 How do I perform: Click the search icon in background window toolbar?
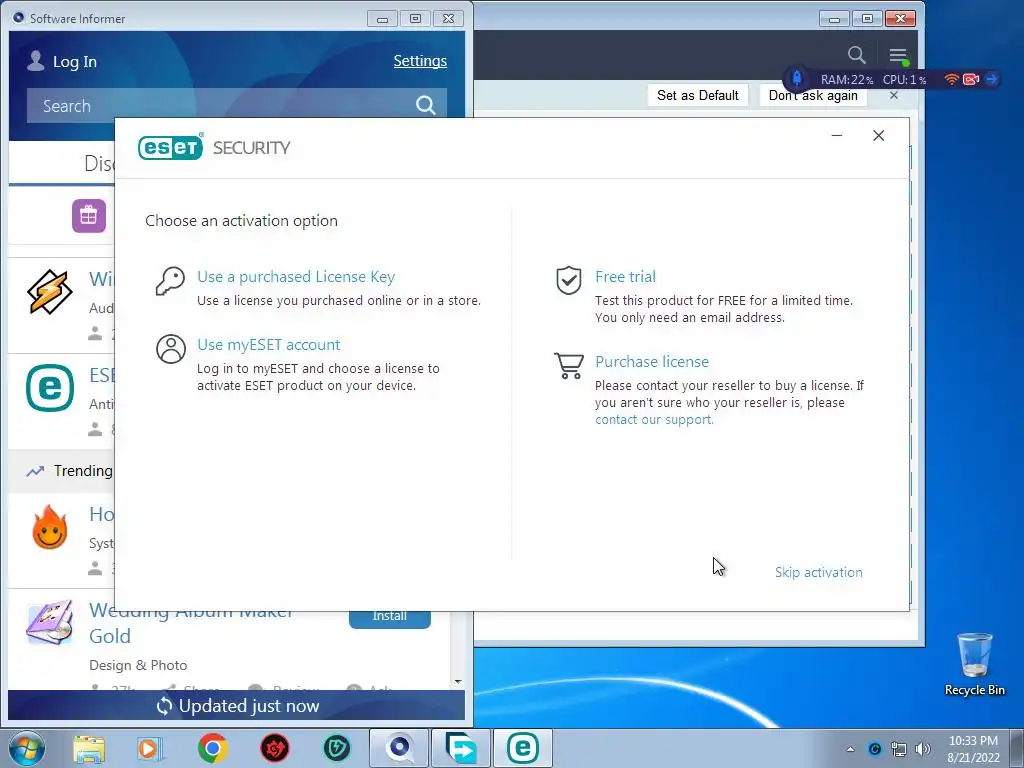pos(857,55)
